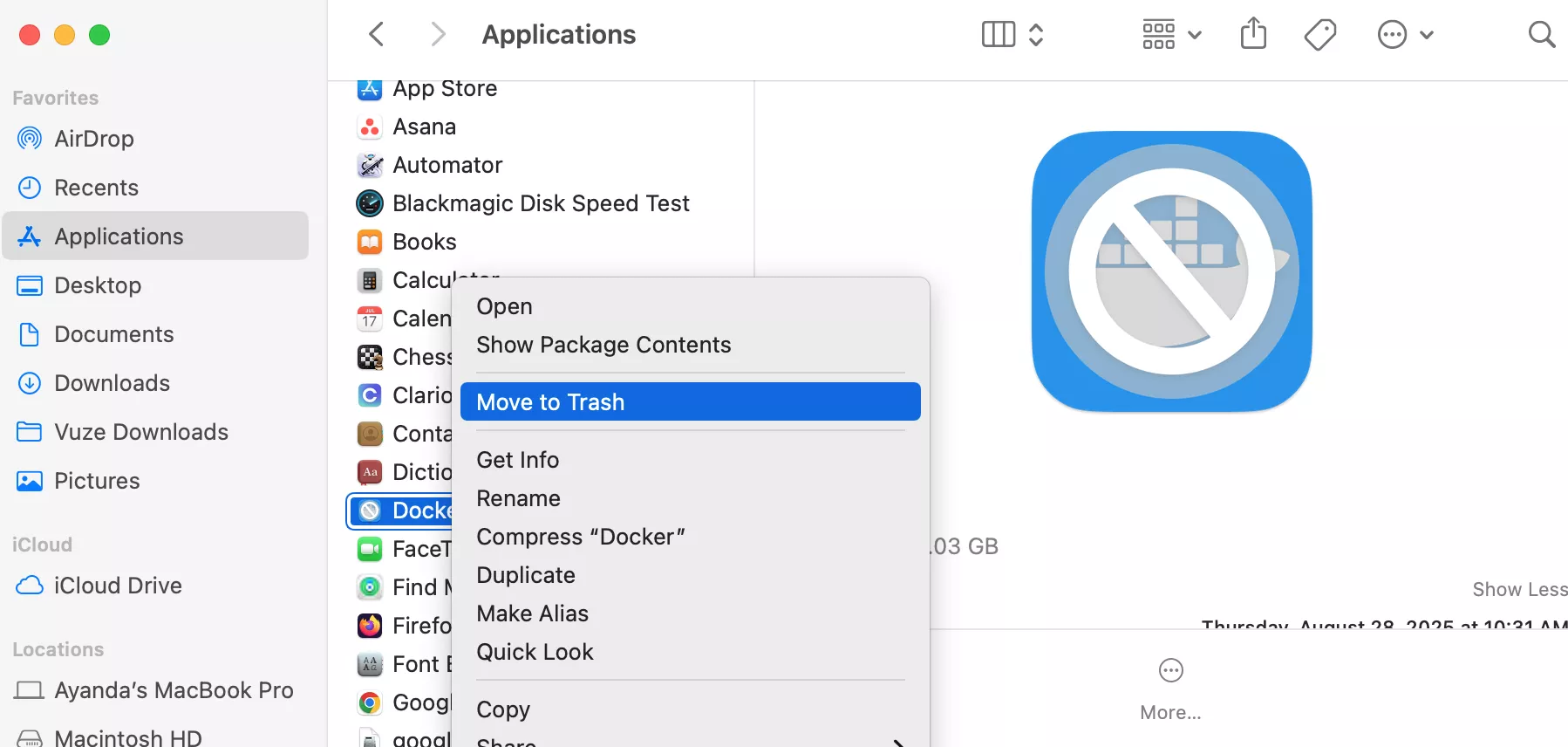Click Quick Look in context menu

click(535, 652)
